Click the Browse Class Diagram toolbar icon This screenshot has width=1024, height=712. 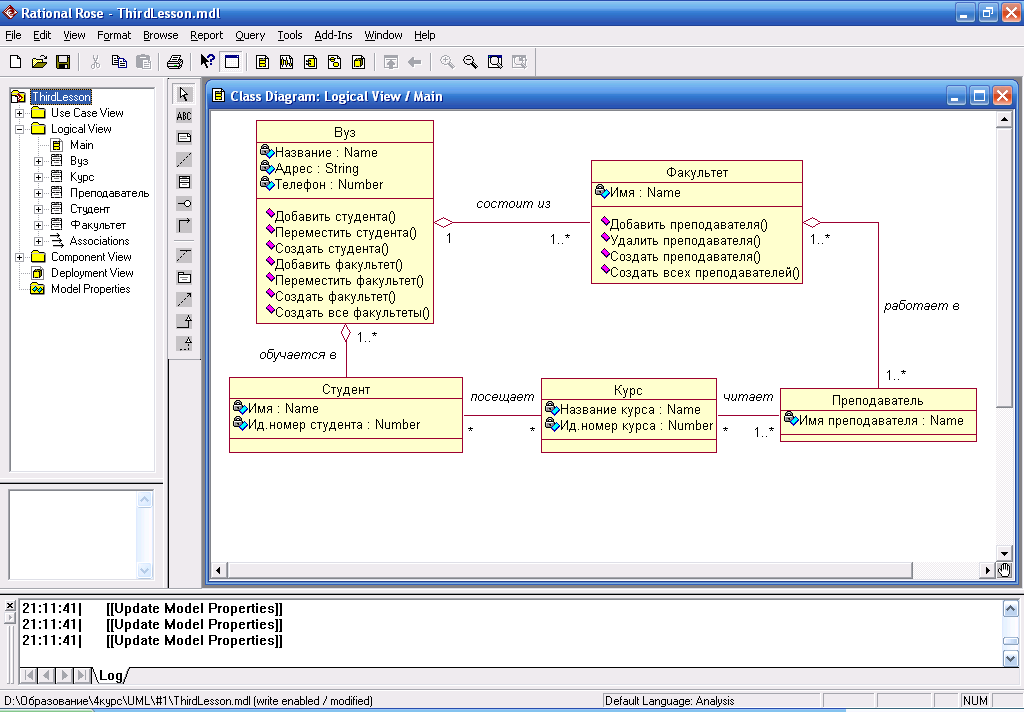(x=263, y=62)
